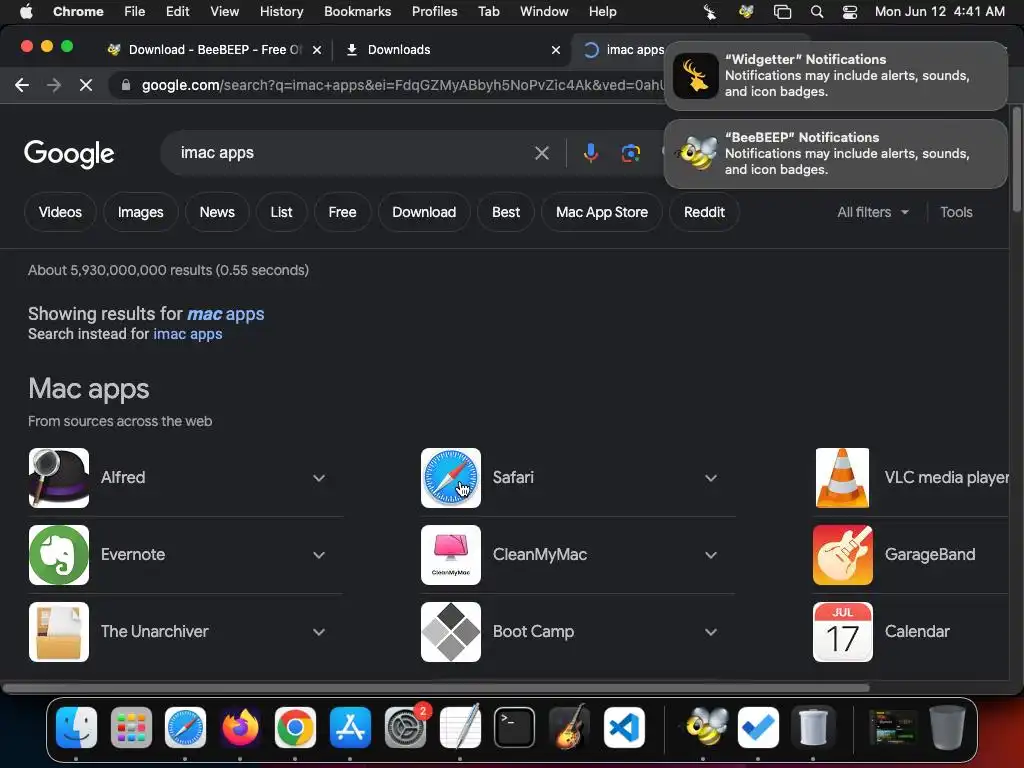Click the Boot Camp icon

point(451,632)
